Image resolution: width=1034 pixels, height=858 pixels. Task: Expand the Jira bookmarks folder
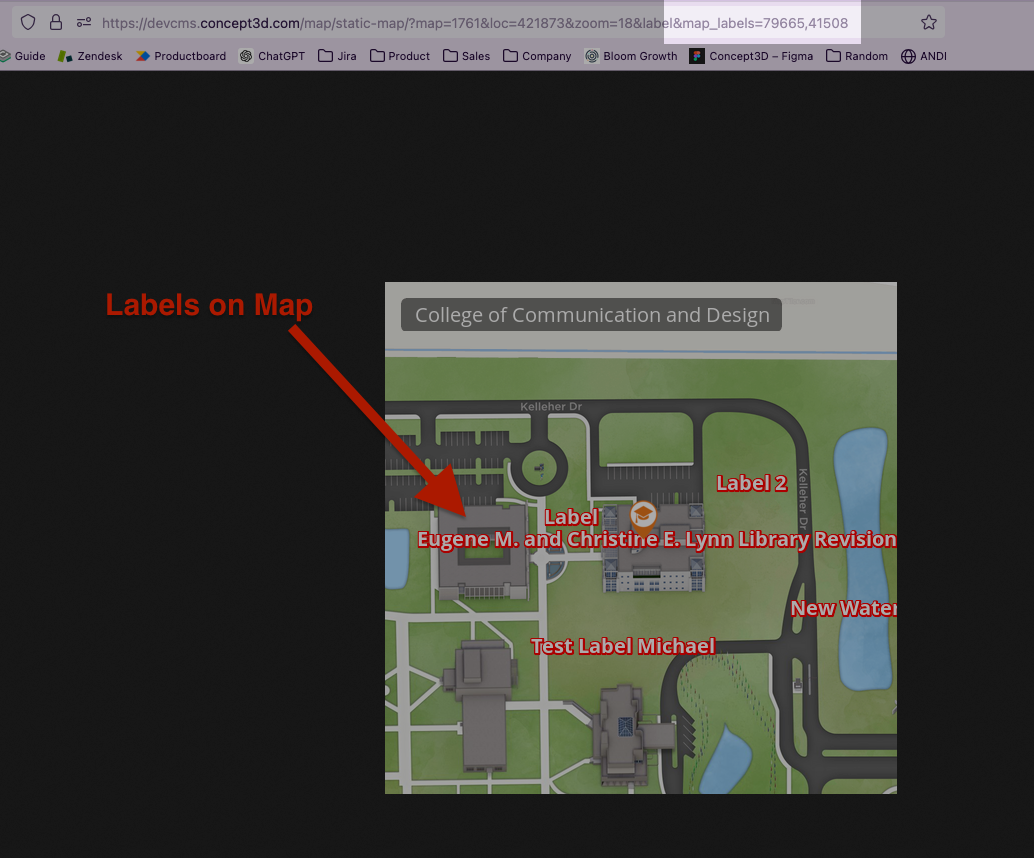(x=337, y=56)
